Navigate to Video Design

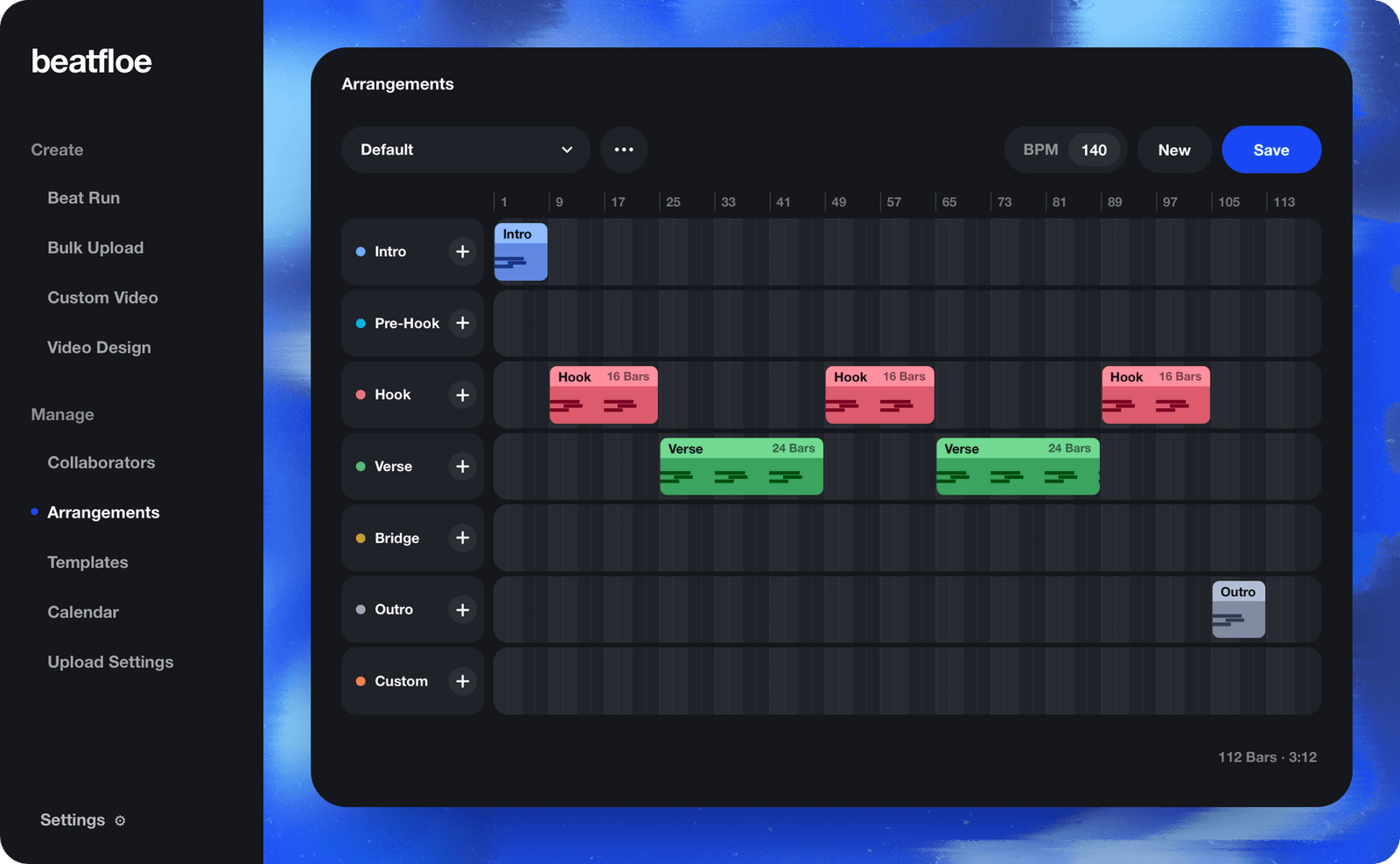[x=99, y=348]
